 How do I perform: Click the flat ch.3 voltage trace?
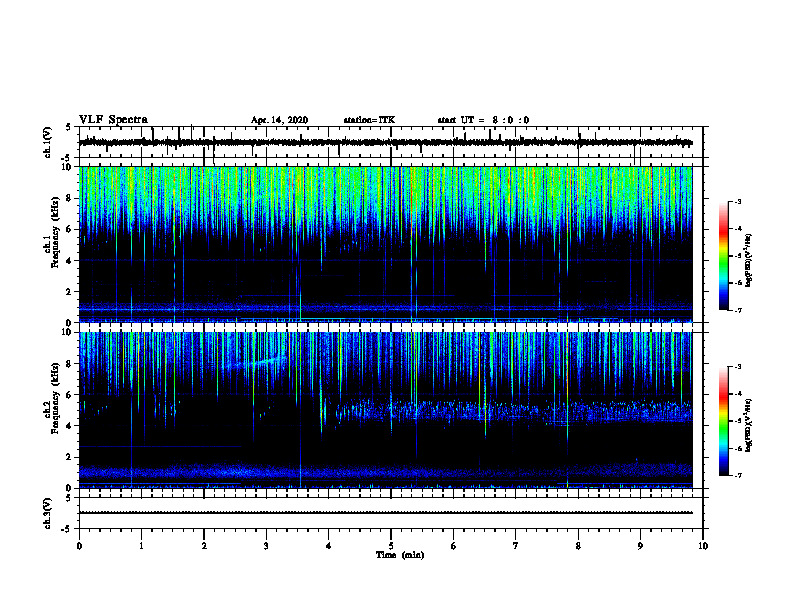pyautogui.click(x=385, y=513)
